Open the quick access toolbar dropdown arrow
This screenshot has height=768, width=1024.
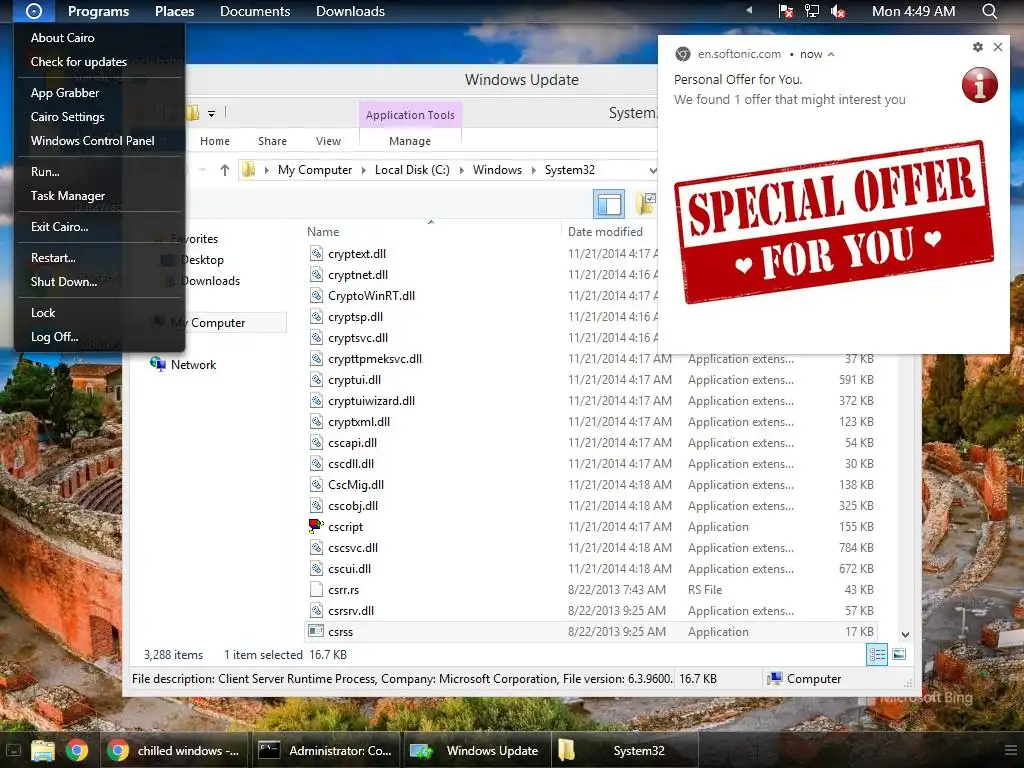(x=212, y=114)
